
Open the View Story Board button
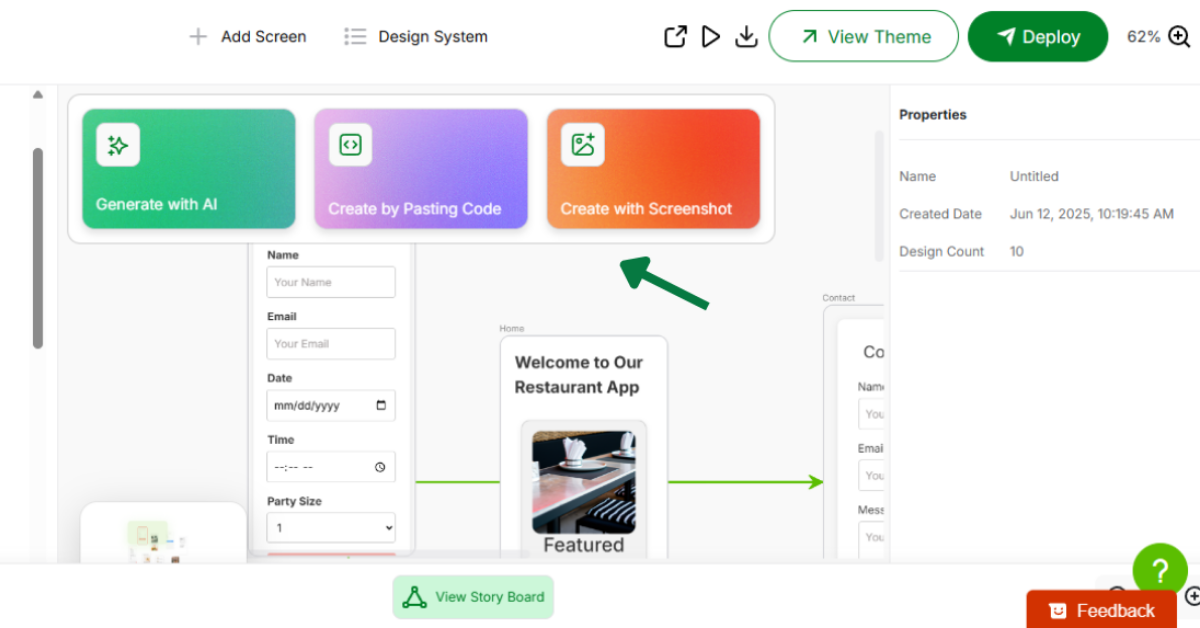[x=473, y=597]
